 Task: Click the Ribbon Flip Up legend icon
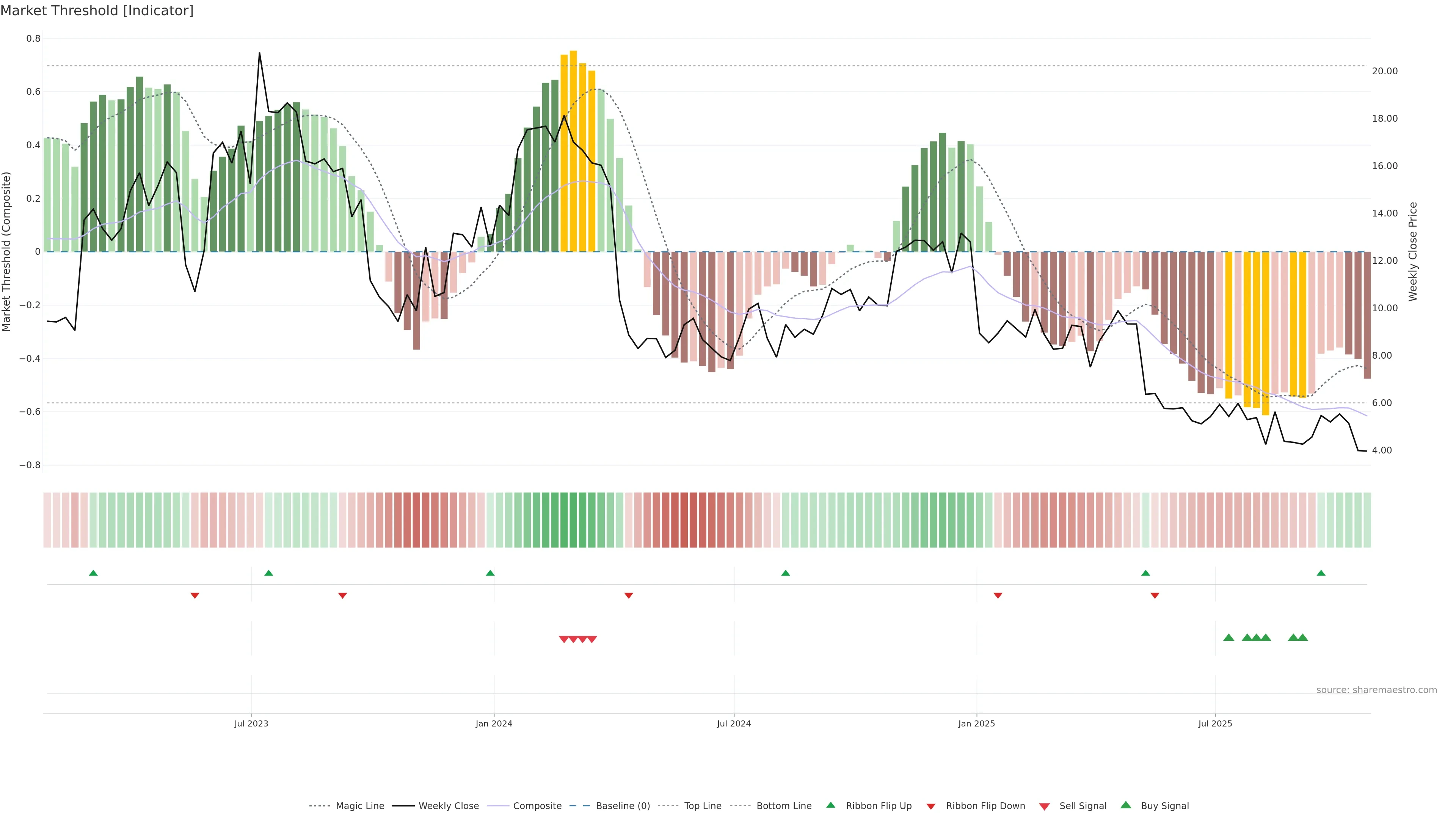click(x=830, y=805)
